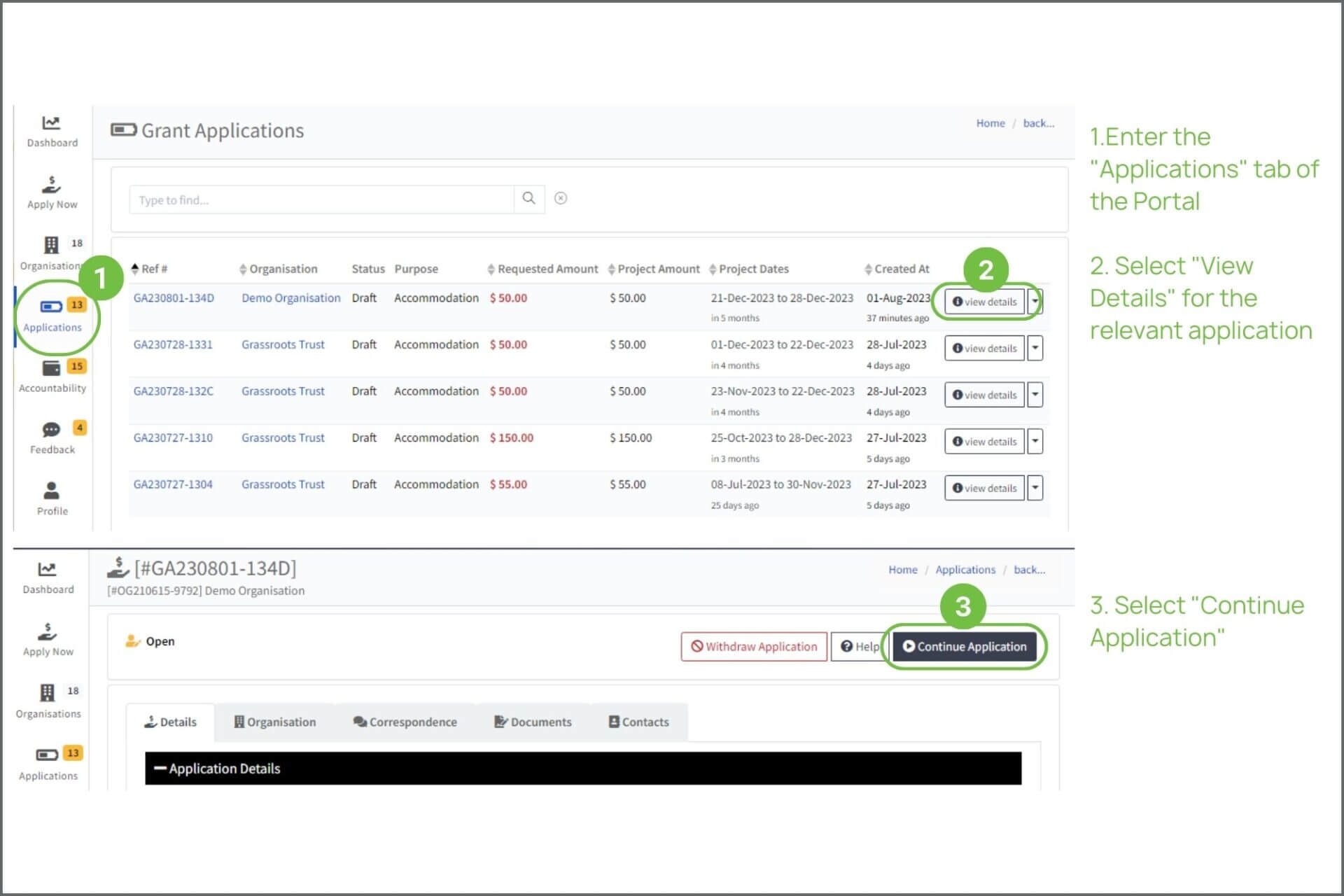Viewport: 1344px width, 896px height.
Task: Click requested amount $ 150.00
Action: (x=512, y=437)
